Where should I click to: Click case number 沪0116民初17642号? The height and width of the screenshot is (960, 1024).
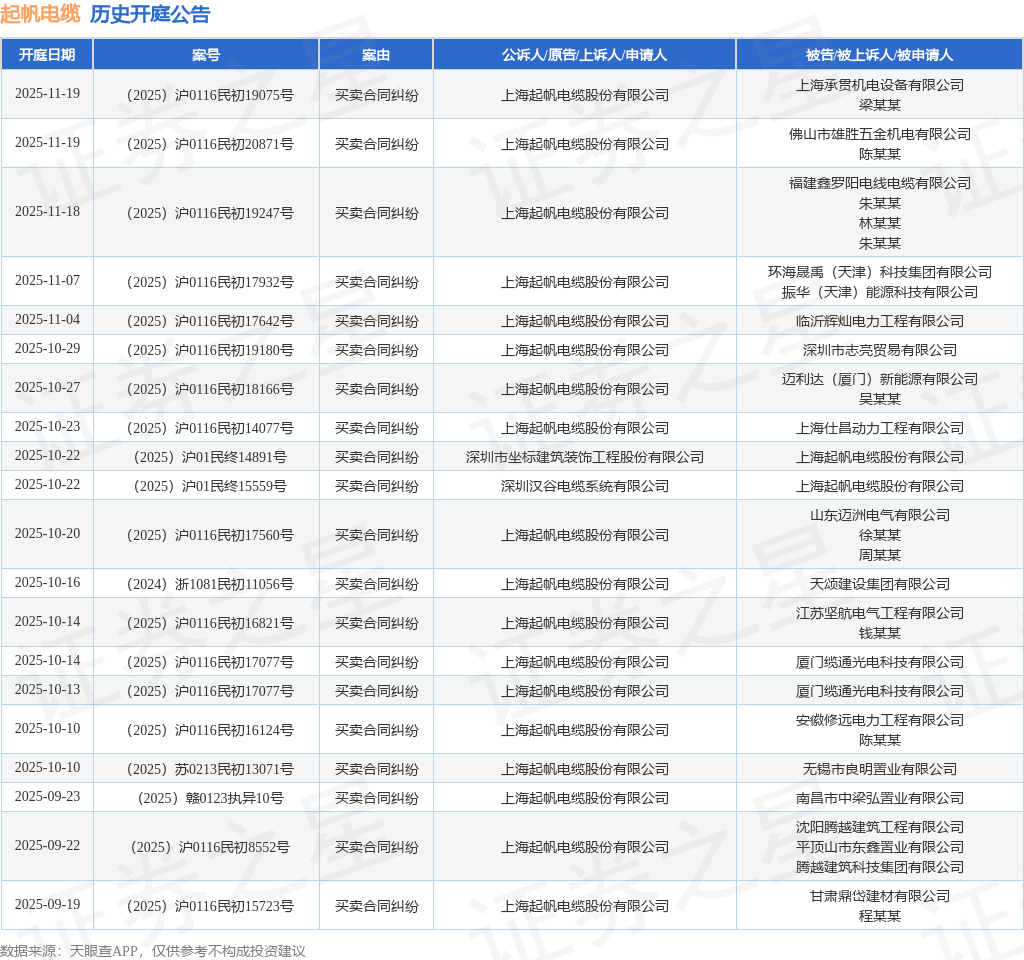210,321
